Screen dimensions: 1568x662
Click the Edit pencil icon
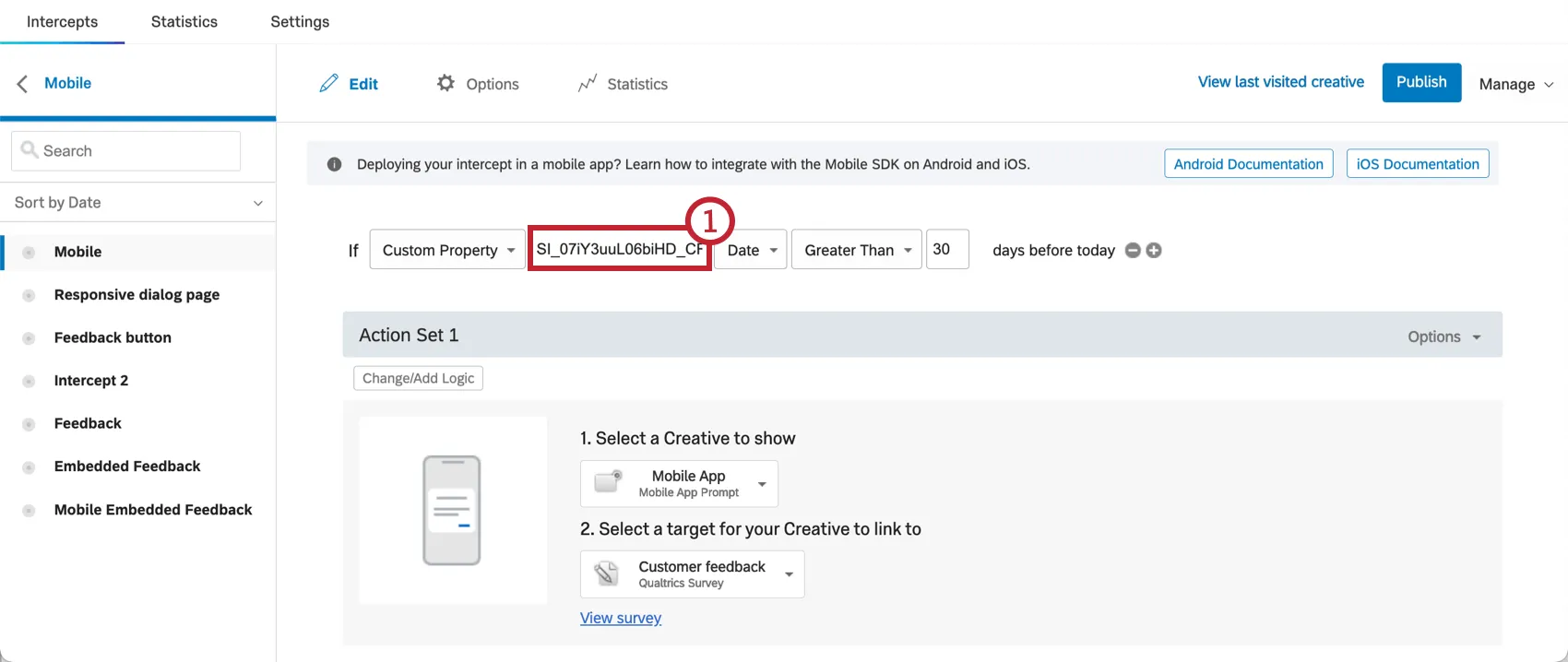tap(328, 84)
